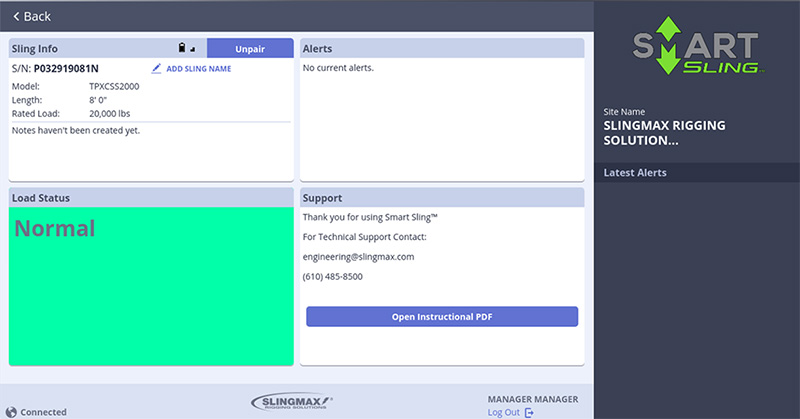The width and height of the screenshot is (800, 419).
Task: Open the Latest Alerts section
Action: 696,172
